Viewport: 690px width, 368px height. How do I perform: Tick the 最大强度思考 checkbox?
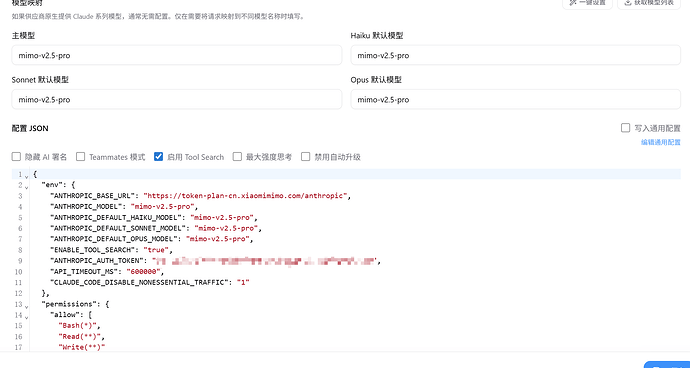click(x=237, y=157)
